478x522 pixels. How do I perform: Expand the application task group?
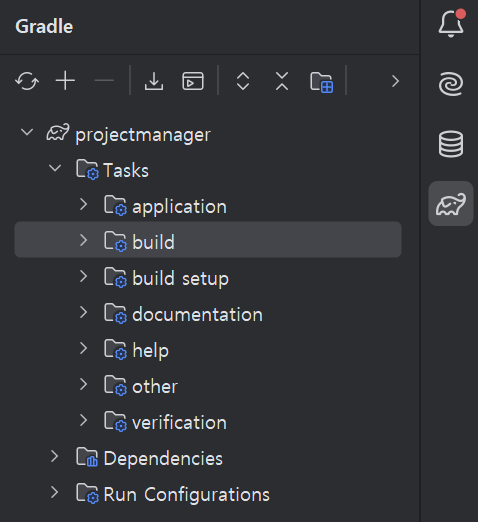pos(83,204)
